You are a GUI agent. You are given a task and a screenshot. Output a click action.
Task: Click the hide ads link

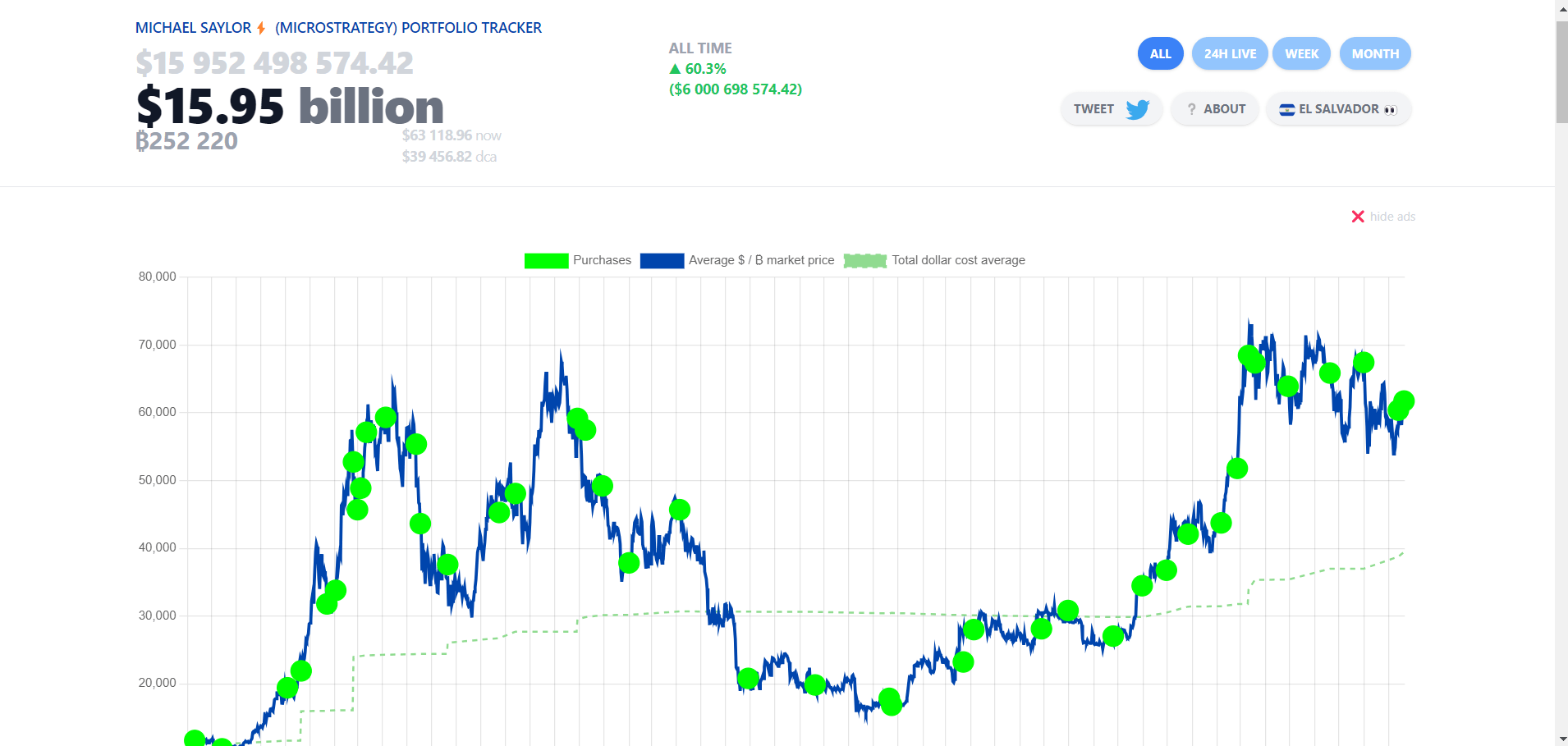coord(1392,217)
